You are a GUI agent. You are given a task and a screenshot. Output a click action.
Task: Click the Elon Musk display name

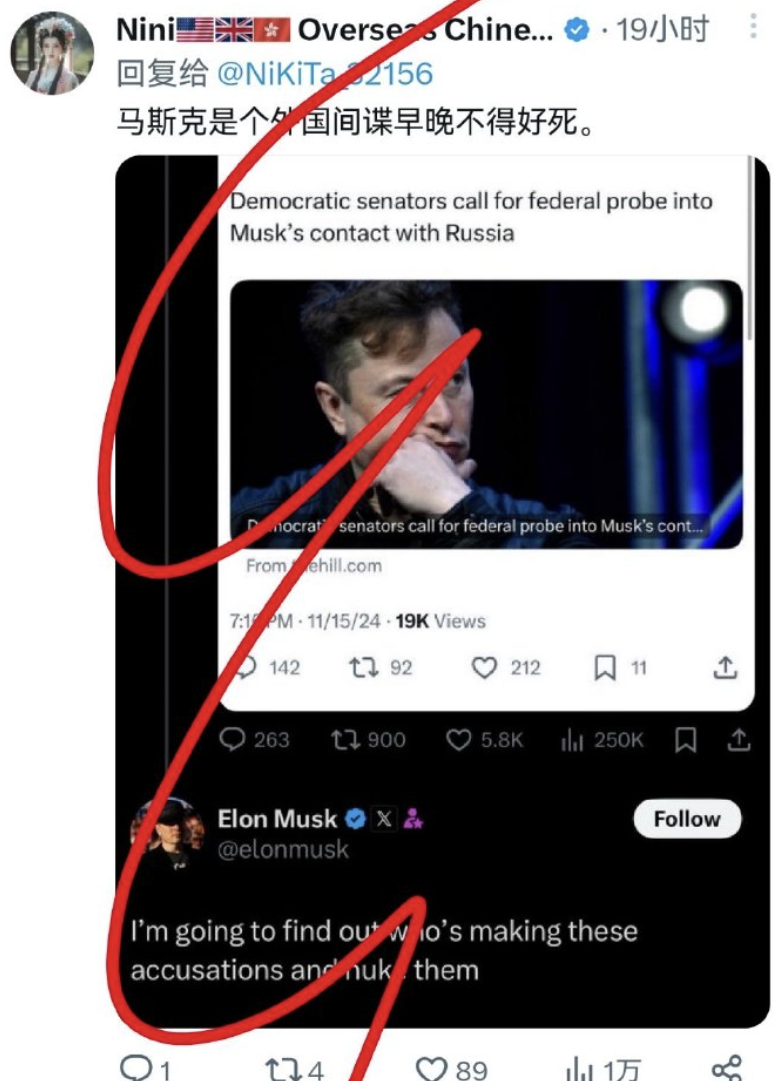[277, 819]
